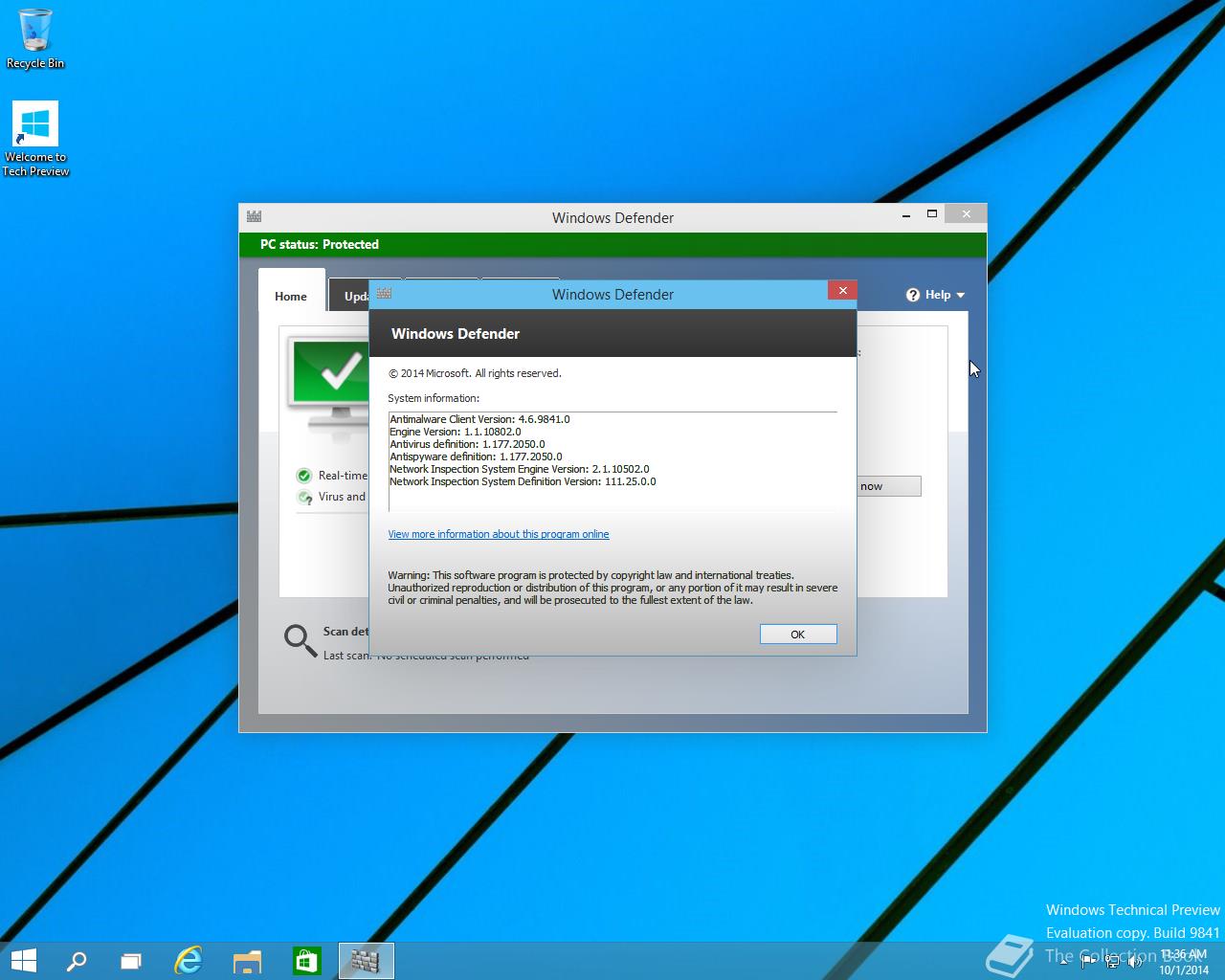Click the copyright Warning paragraph text
The height and width of the screenshot is (980, 1225).
coord(612,588)
